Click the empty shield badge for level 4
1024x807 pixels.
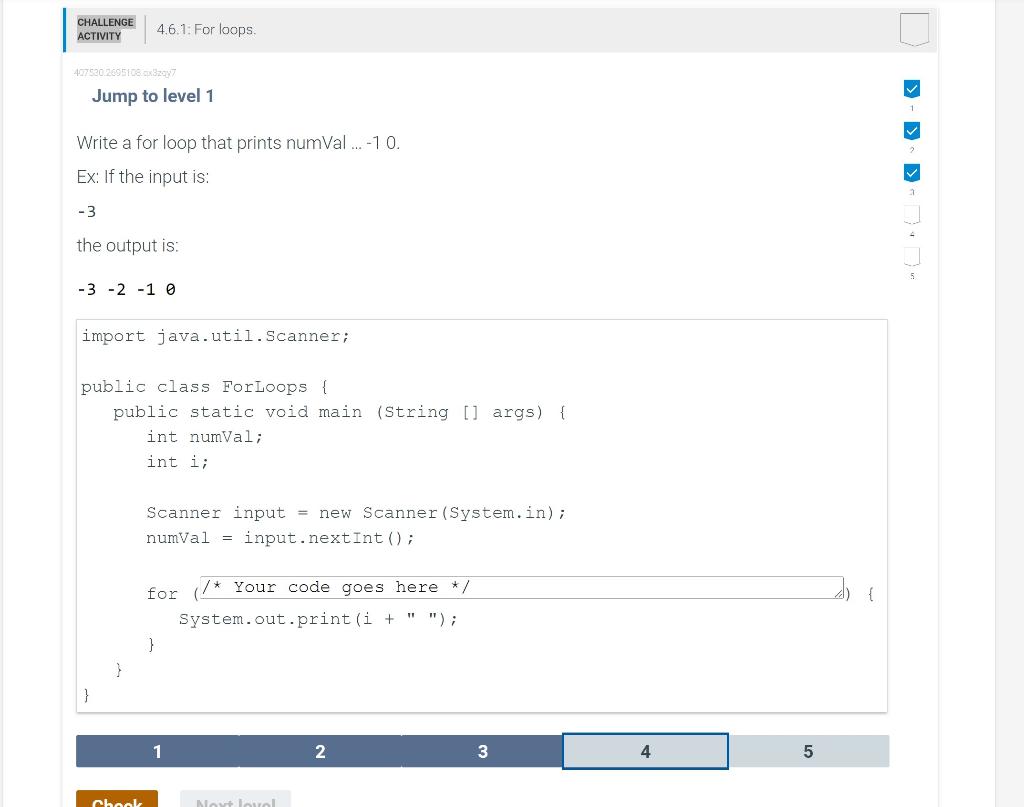[x=911, y=215]
